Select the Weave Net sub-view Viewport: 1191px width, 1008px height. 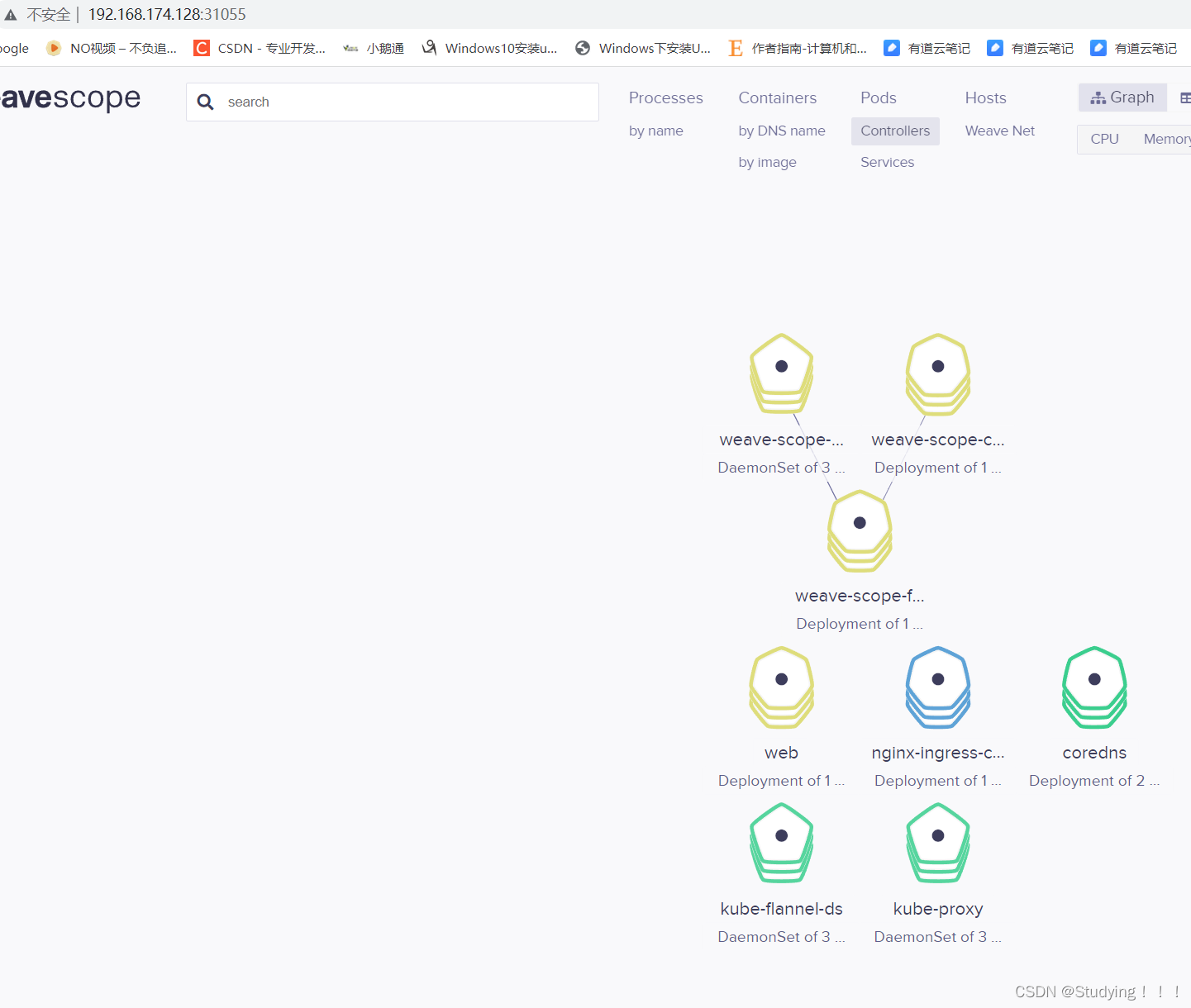click(1000, 131)
